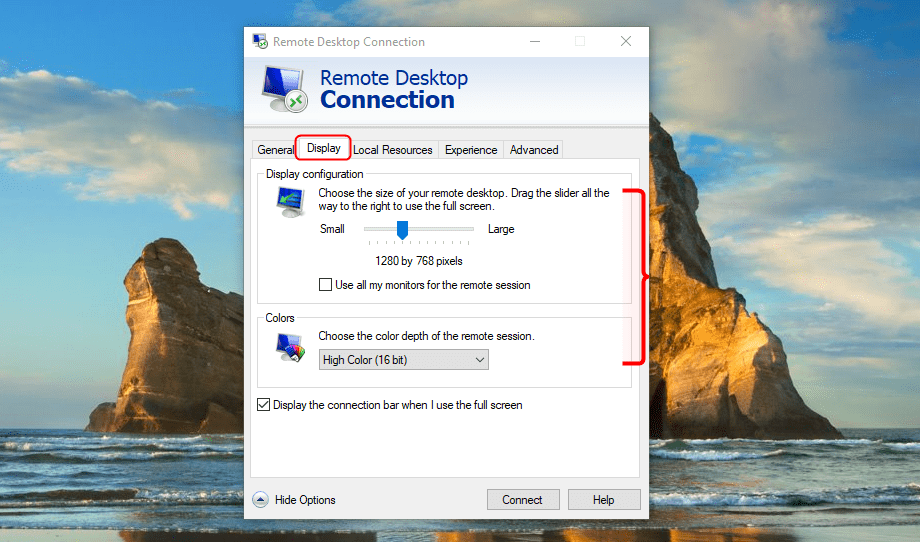Click the Display configuration group label
The height and width of the screenshot is (542, 920).
(314, 174)
